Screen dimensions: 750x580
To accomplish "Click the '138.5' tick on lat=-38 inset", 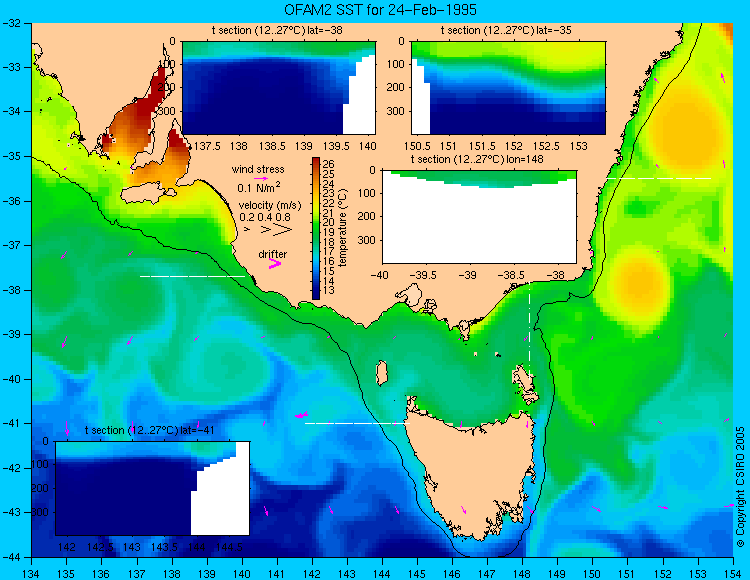I will click(271, 146).
